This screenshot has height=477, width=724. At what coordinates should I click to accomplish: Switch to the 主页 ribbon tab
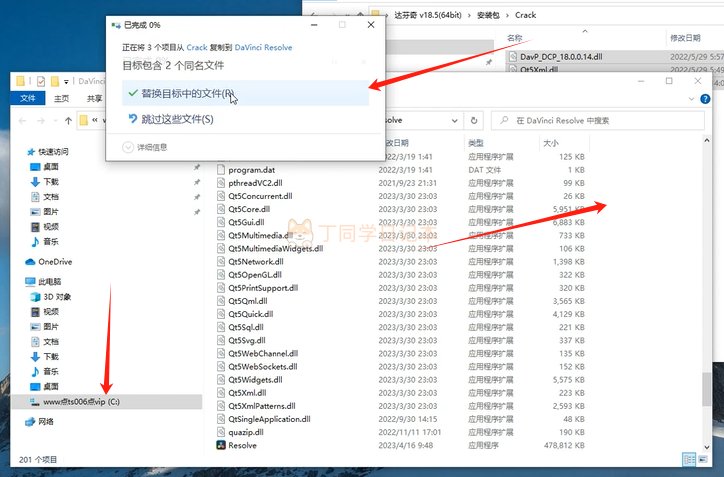click(x=62, y=99)
